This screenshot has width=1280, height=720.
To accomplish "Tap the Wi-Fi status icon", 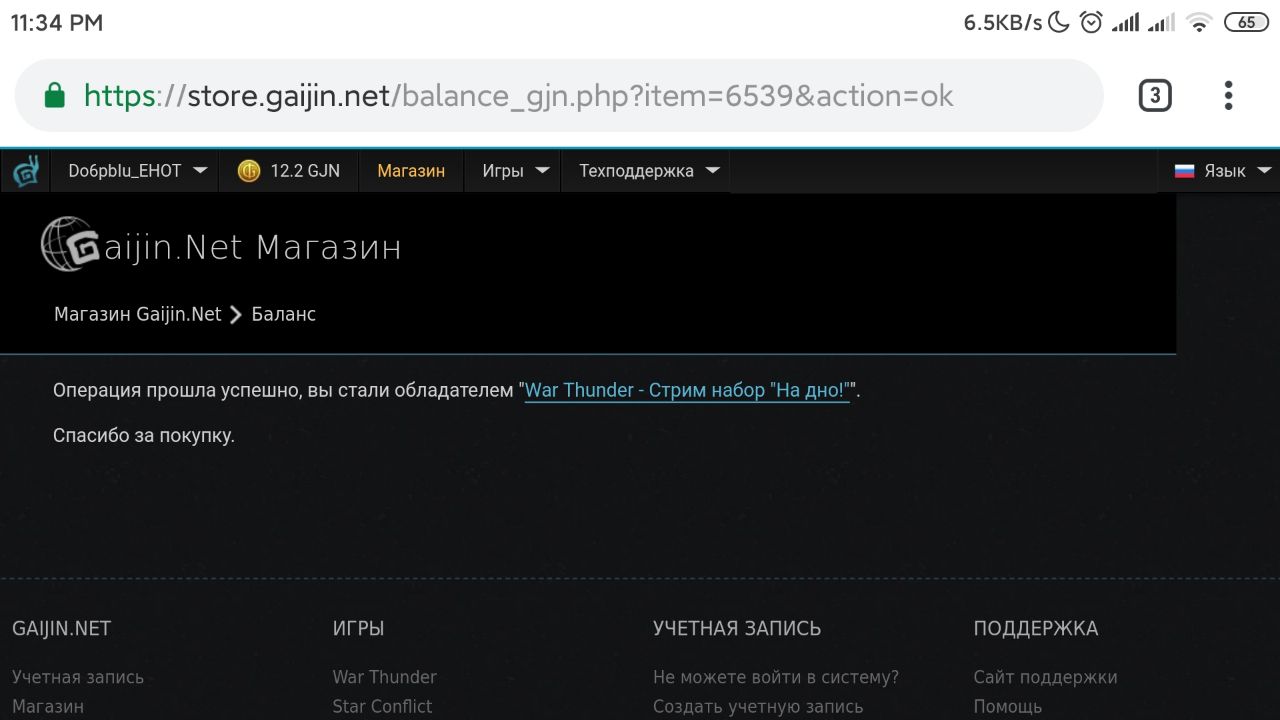I will coord(1198,22).
